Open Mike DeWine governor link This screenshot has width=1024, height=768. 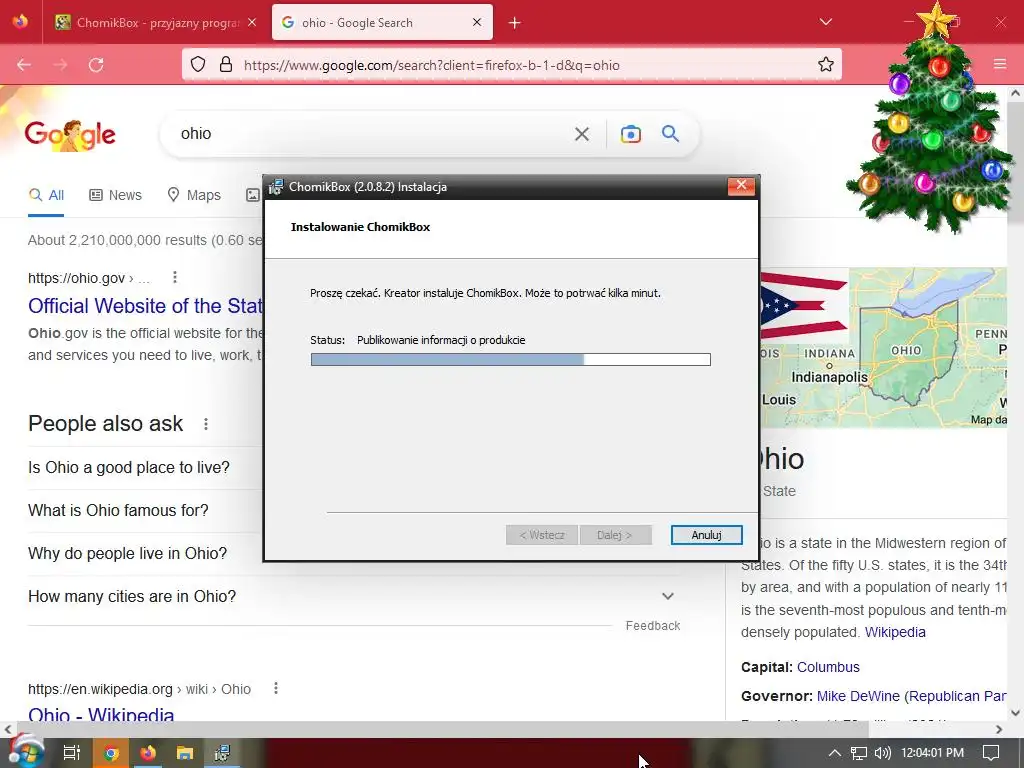(911, 696)
